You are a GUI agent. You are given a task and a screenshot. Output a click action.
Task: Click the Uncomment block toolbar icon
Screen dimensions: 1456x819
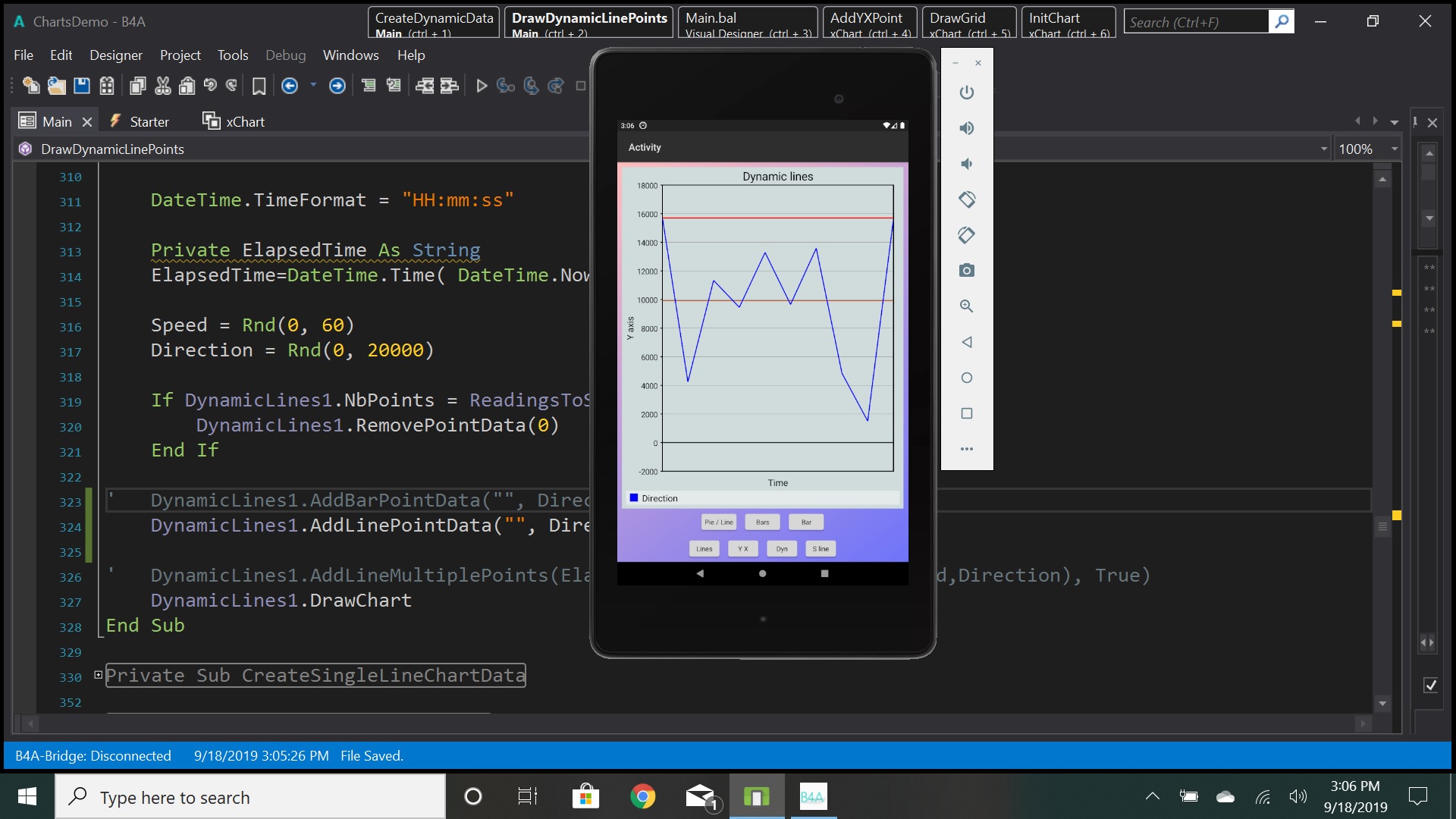pyautogui.click(x=394, y=85)
